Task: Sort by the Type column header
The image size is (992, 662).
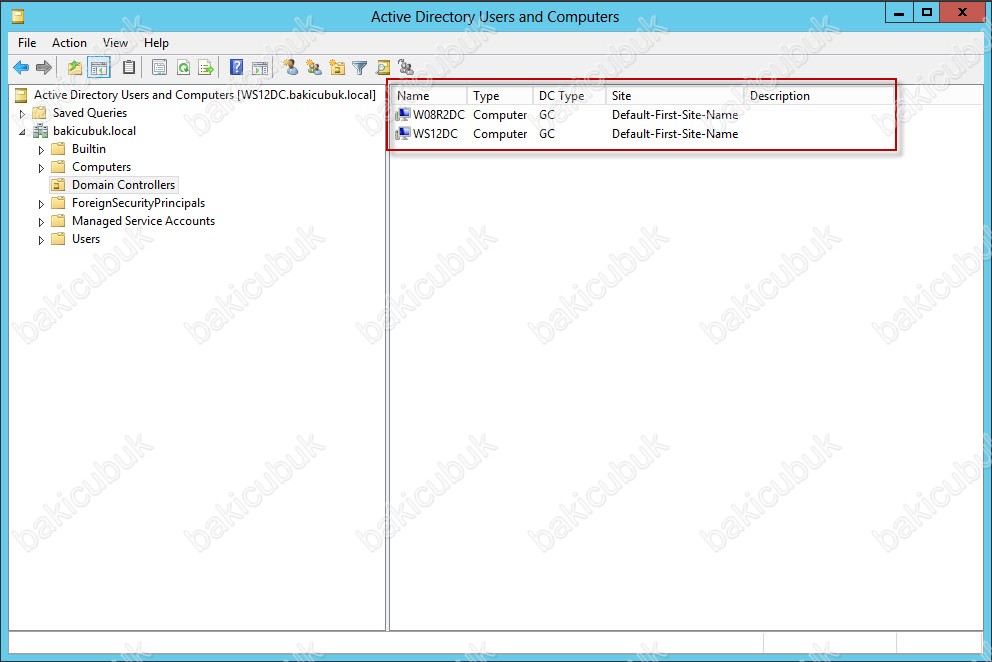Action: point(500,96)
